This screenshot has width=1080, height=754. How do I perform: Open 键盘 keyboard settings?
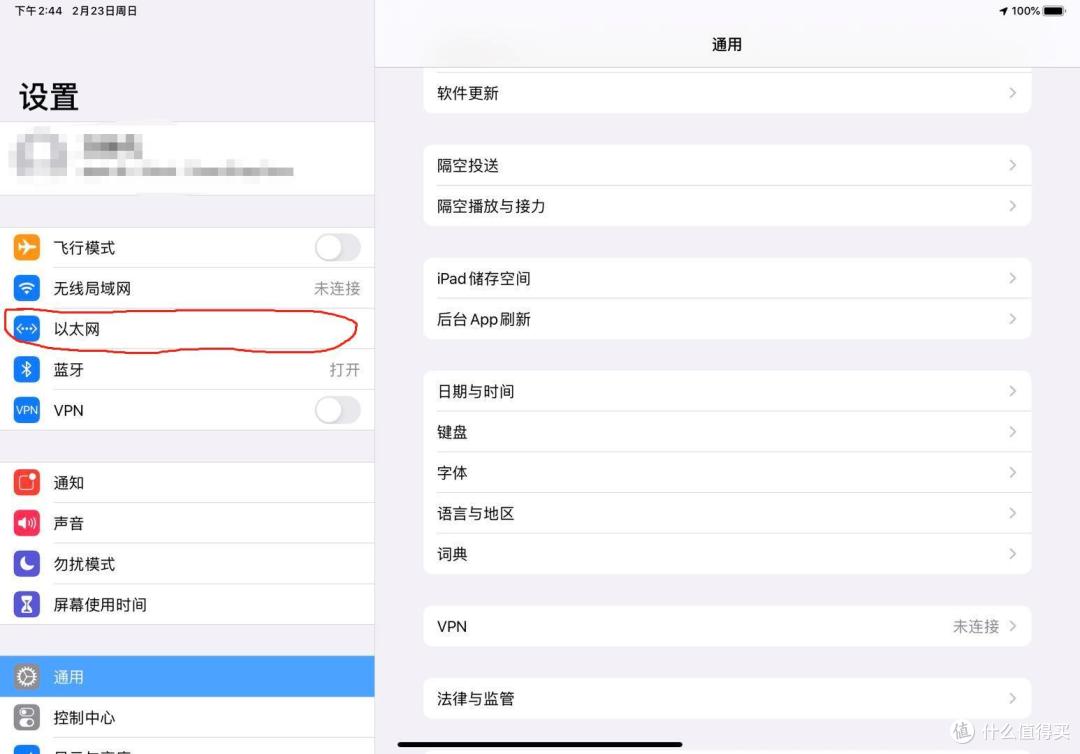click(727, 432)
